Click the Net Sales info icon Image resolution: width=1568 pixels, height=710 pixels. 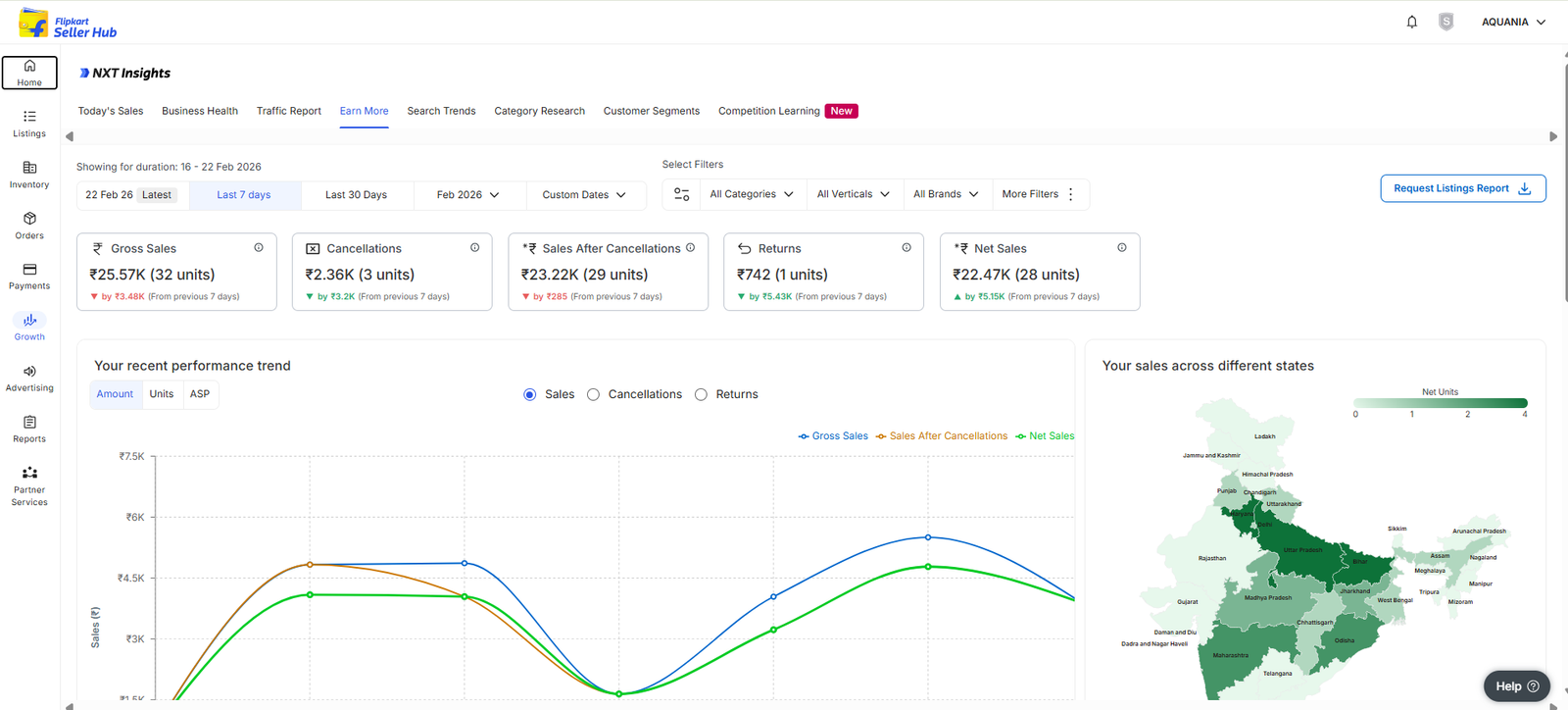tap(1122, 248)
